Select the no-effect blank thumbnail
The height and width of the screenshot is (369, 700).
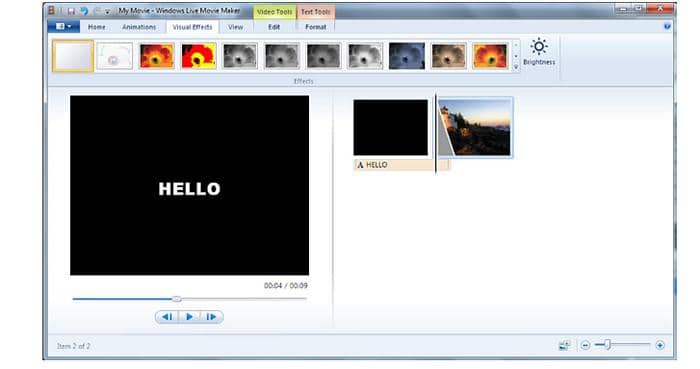coord(73,56)
